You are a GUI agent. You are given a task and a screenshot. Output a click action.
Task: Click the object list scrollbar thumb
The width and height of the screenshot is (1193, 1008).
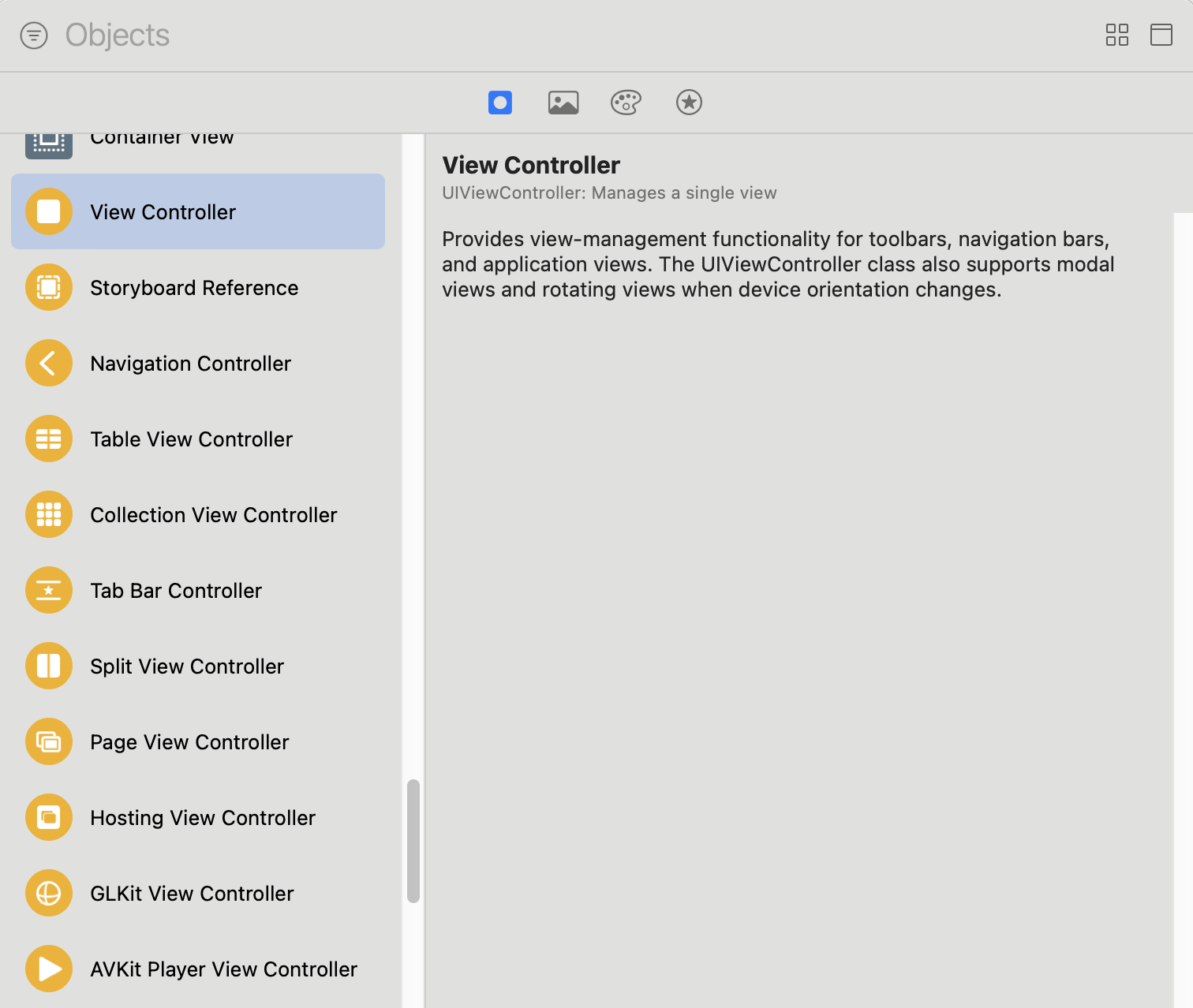pyautogui.click(x=413, y=841)
